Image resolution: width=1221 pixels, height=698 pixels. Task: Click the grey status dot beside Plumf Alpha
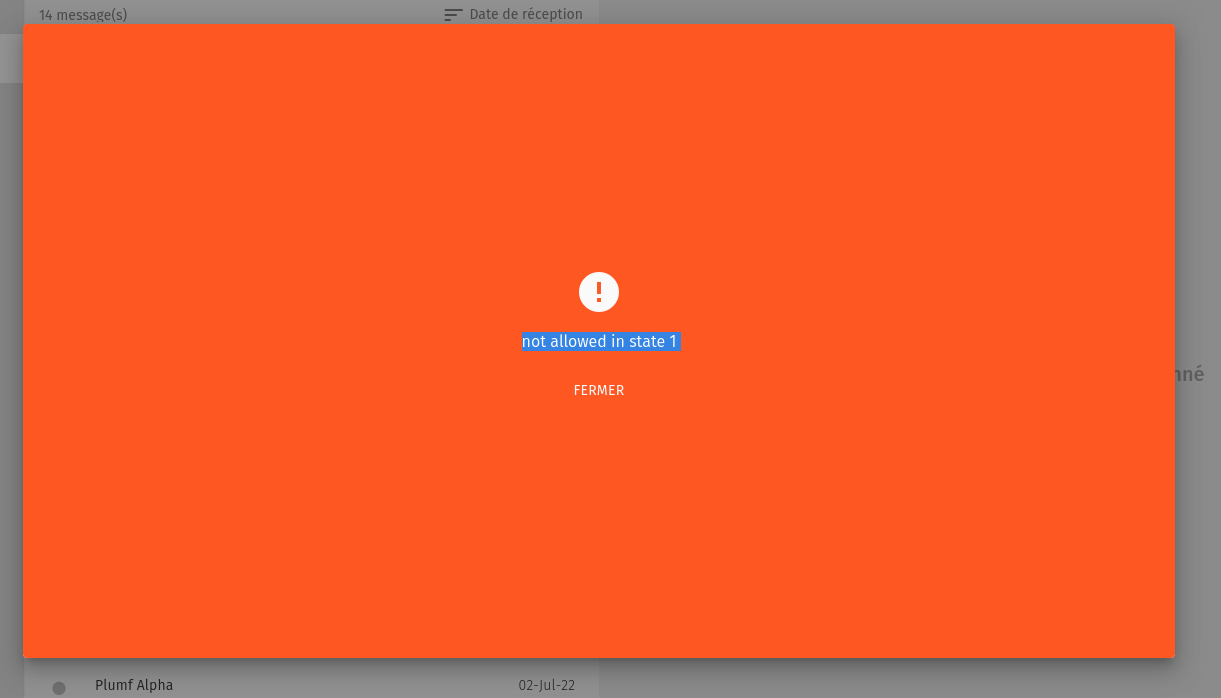click(59, 688)
